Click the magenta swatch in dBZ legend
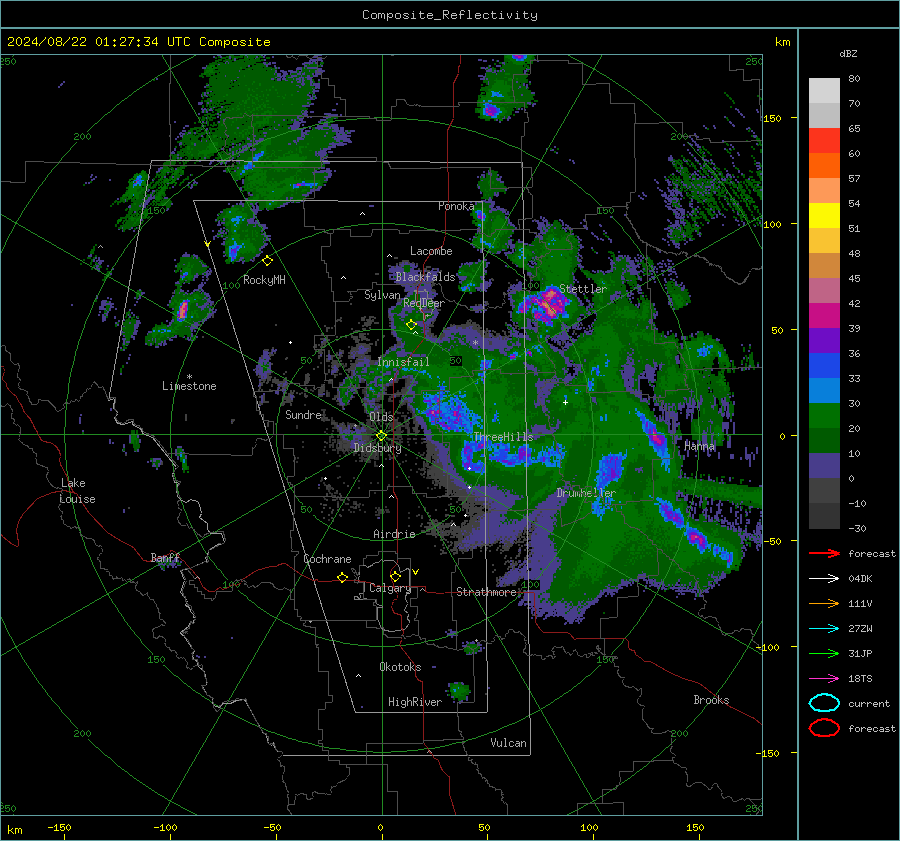The image size is (900, 841). [824, 316]
